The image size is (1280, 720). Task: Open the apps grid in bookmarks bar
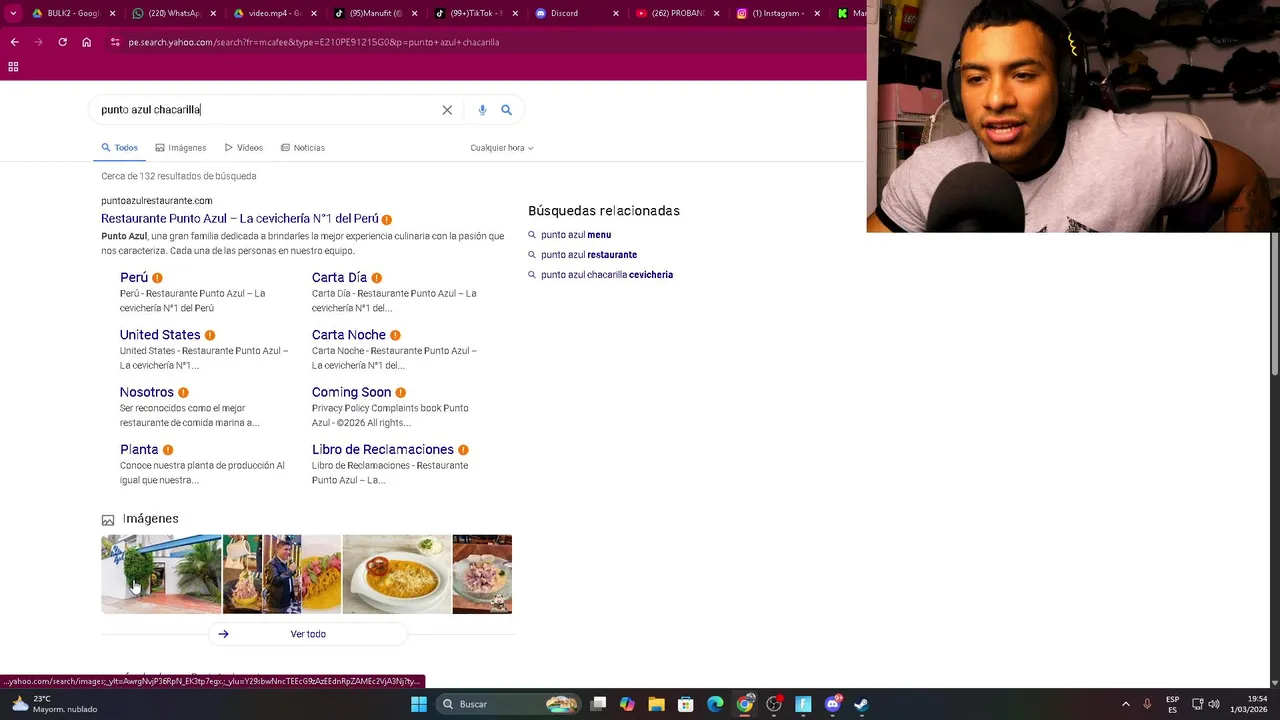click(13, 67)
